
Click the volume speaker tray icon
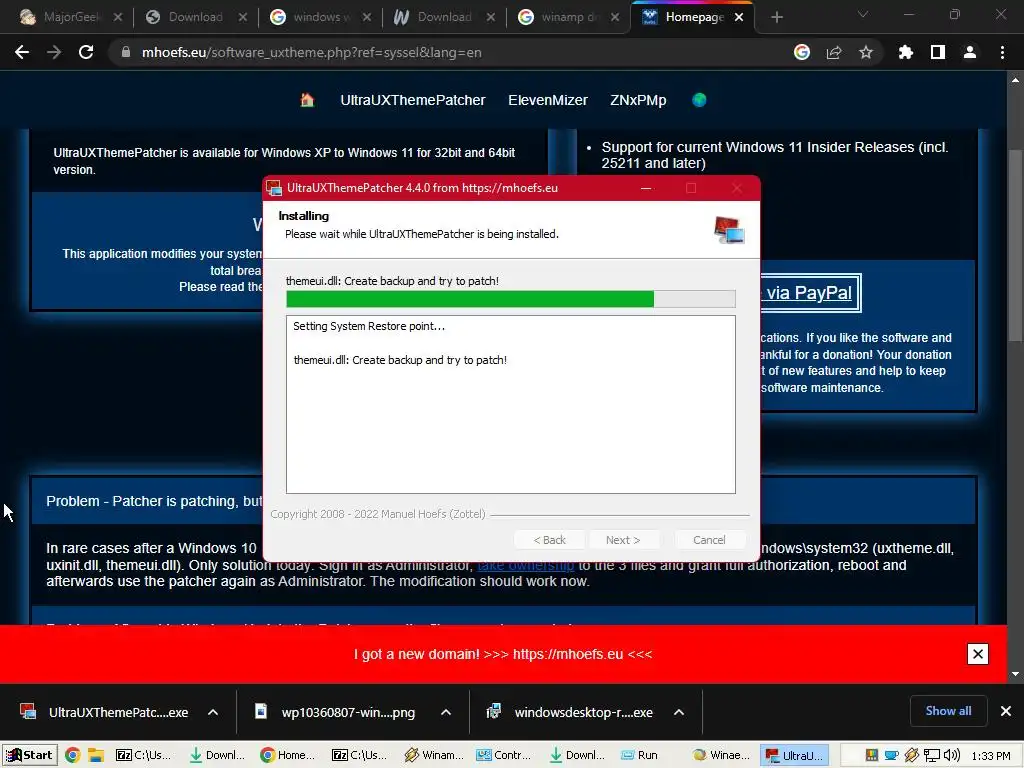tap(952, 755)
